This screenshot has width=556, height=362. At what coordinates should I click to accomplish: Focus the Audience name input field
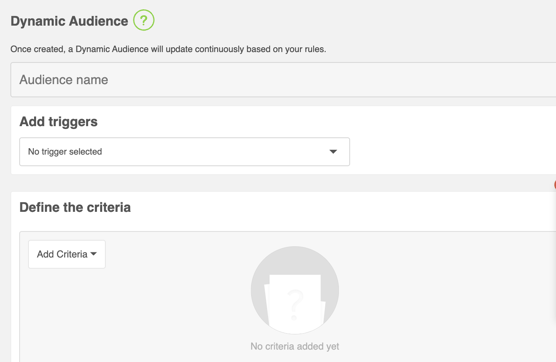point(283,80)
